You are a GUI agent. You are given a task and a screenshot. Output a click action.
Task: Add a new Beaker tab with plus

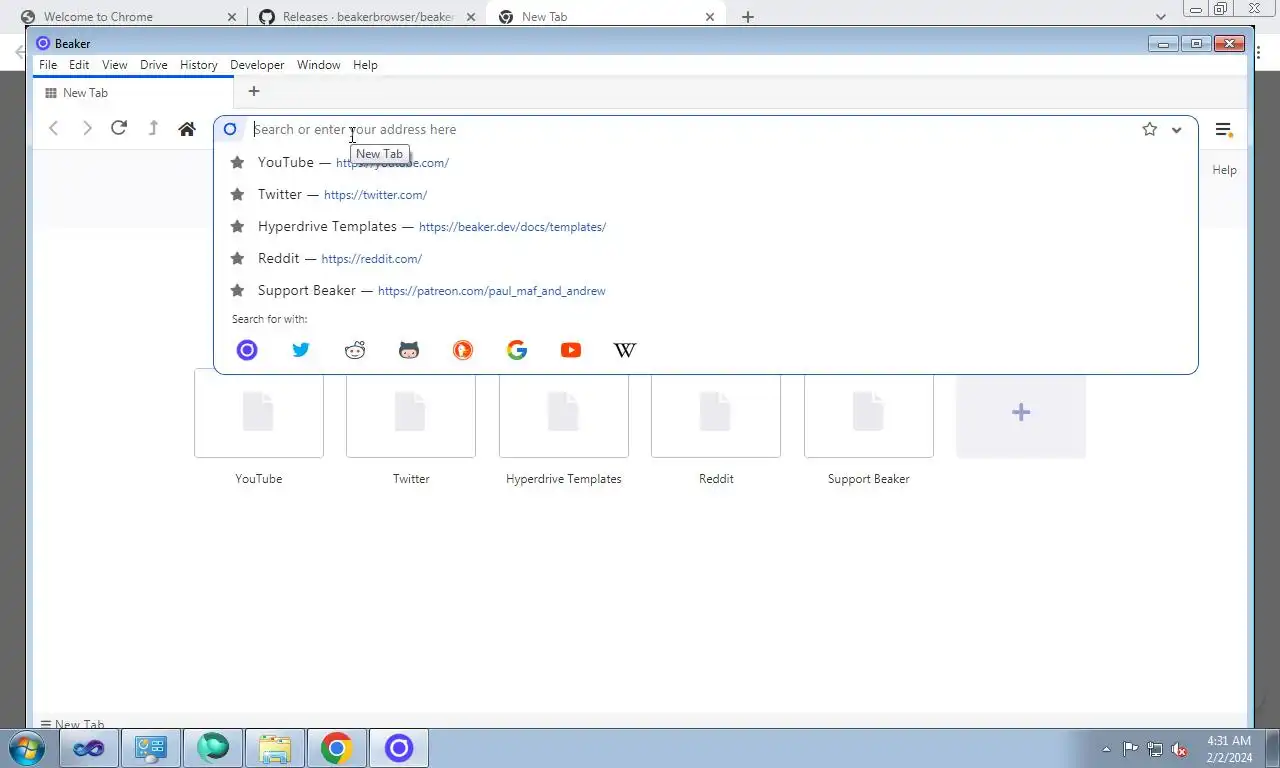254,92
